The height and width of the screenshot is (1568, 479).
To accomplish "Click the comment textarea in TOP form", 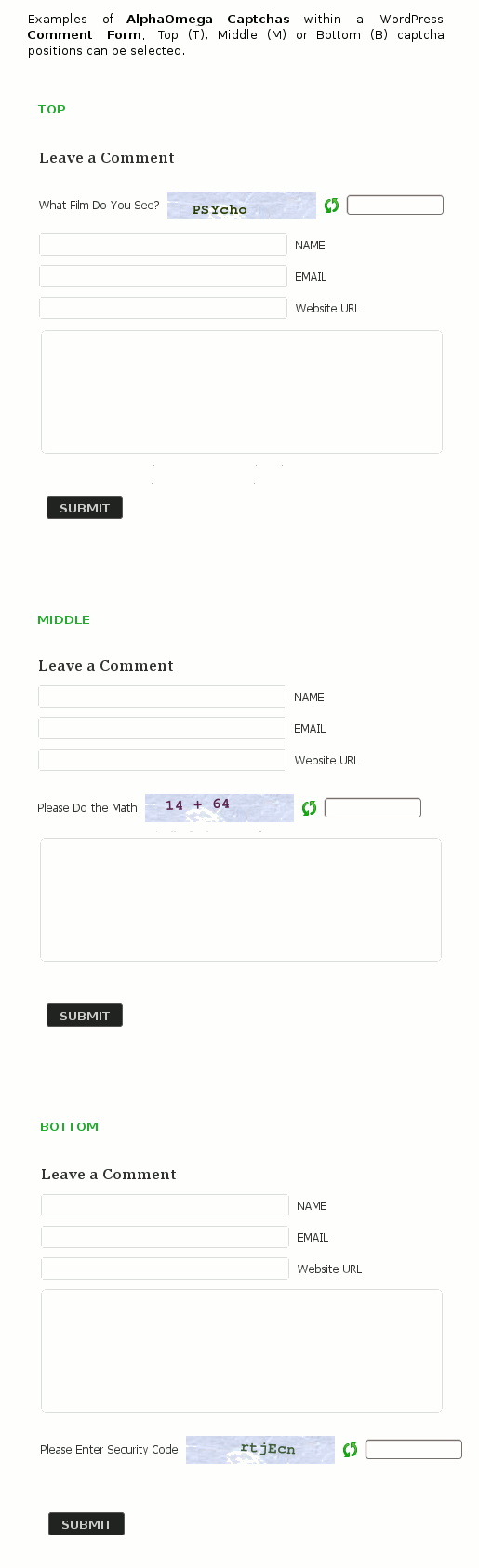I will [x=242, y=392].
